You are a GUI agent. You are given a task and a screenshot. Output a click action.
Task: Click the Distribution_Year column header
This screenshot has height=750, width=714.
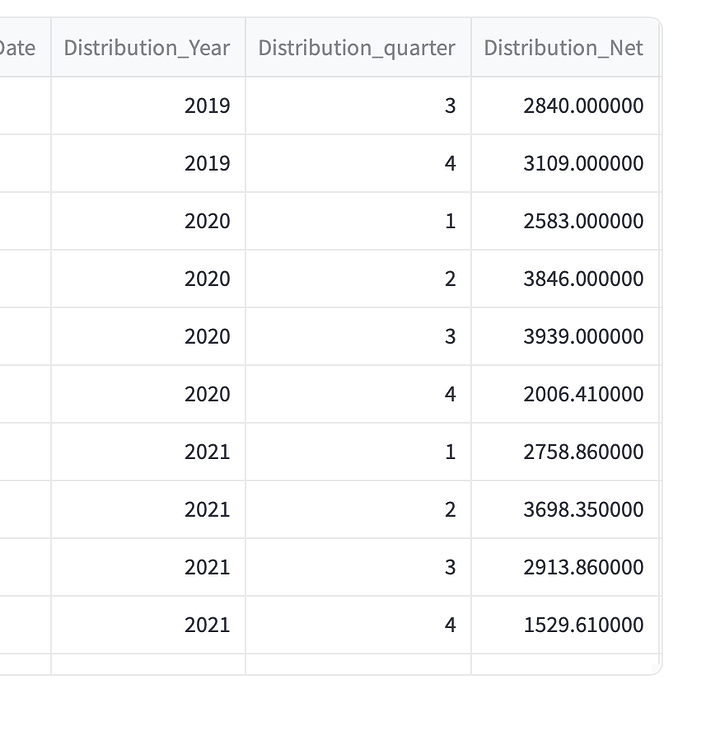coord(147,48)
